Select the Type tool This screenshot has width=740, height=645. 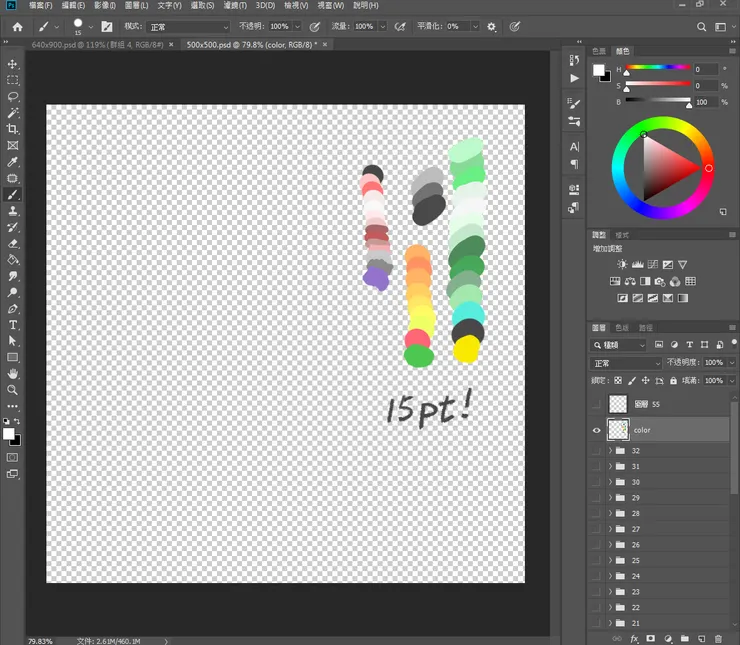[13, 325]
